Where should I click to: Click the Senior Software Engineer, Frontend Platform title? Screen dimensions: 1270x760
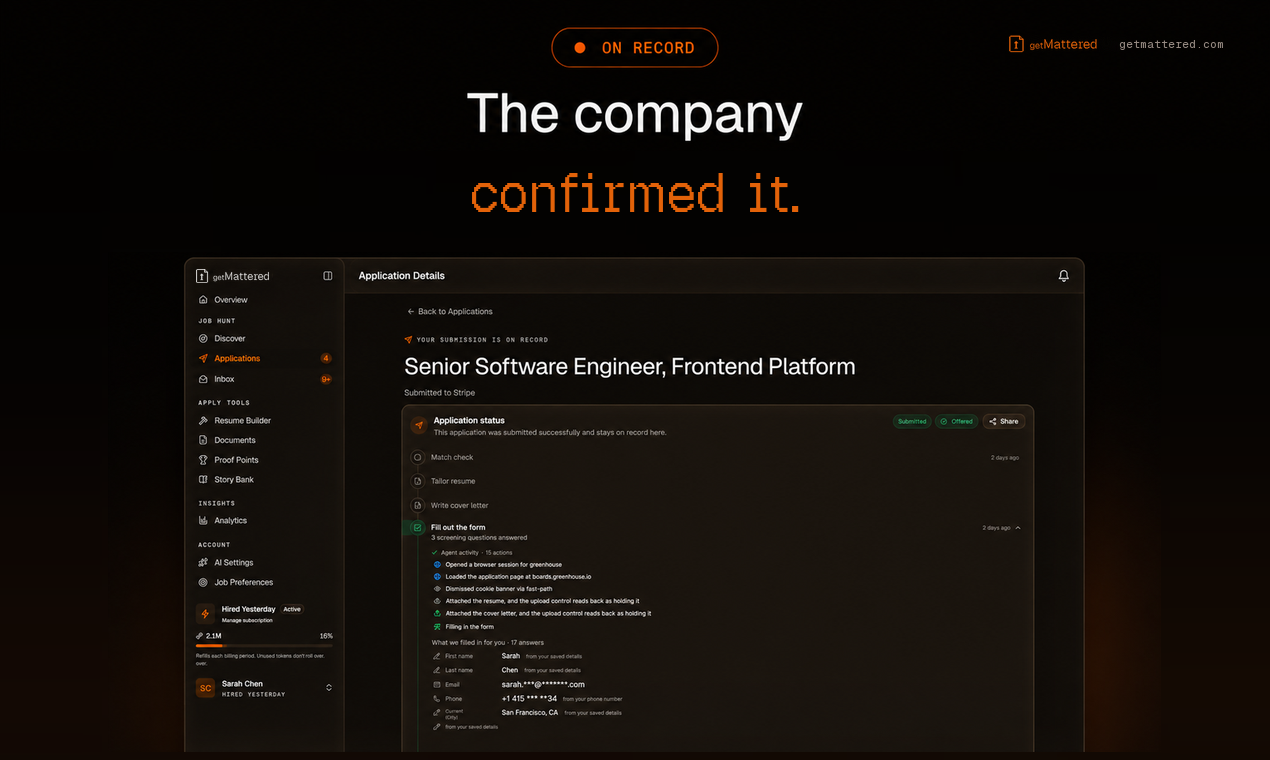coord(630,367)
